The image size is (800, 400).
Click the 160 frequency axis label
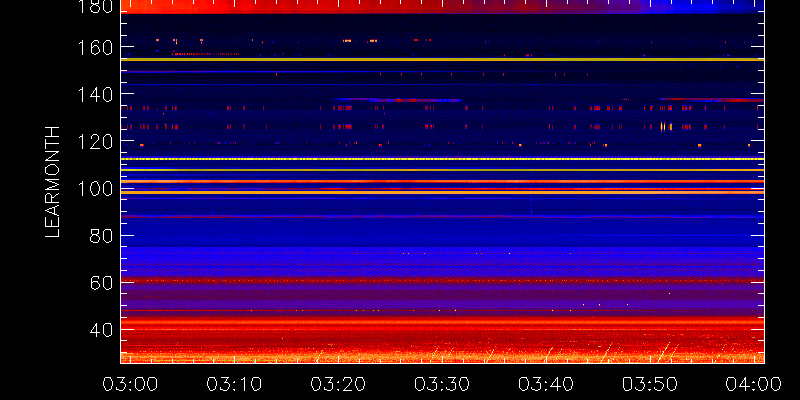point(95,49)
